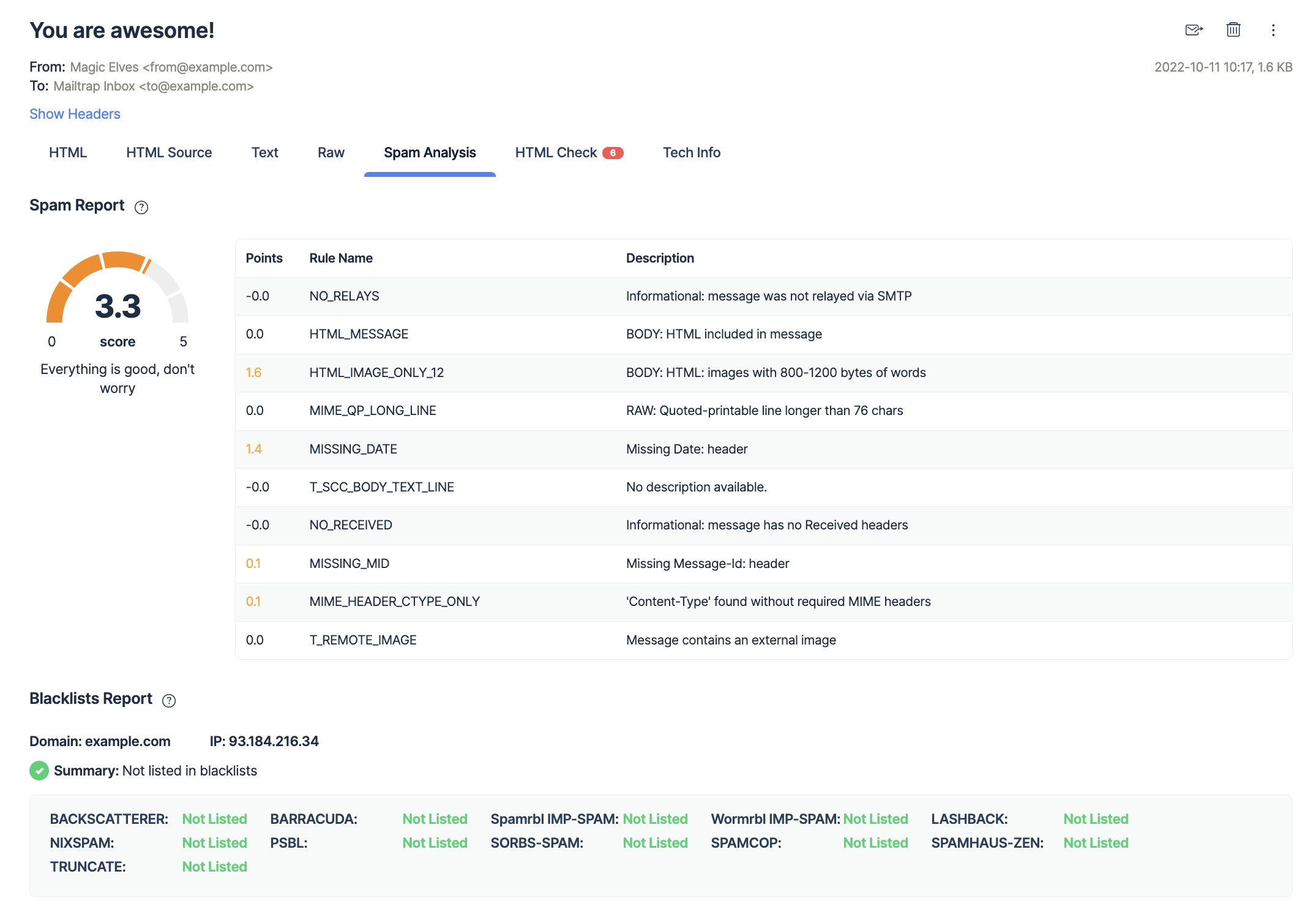
Task: Click the Show Headers link
Action: click(x=75, y=113)
